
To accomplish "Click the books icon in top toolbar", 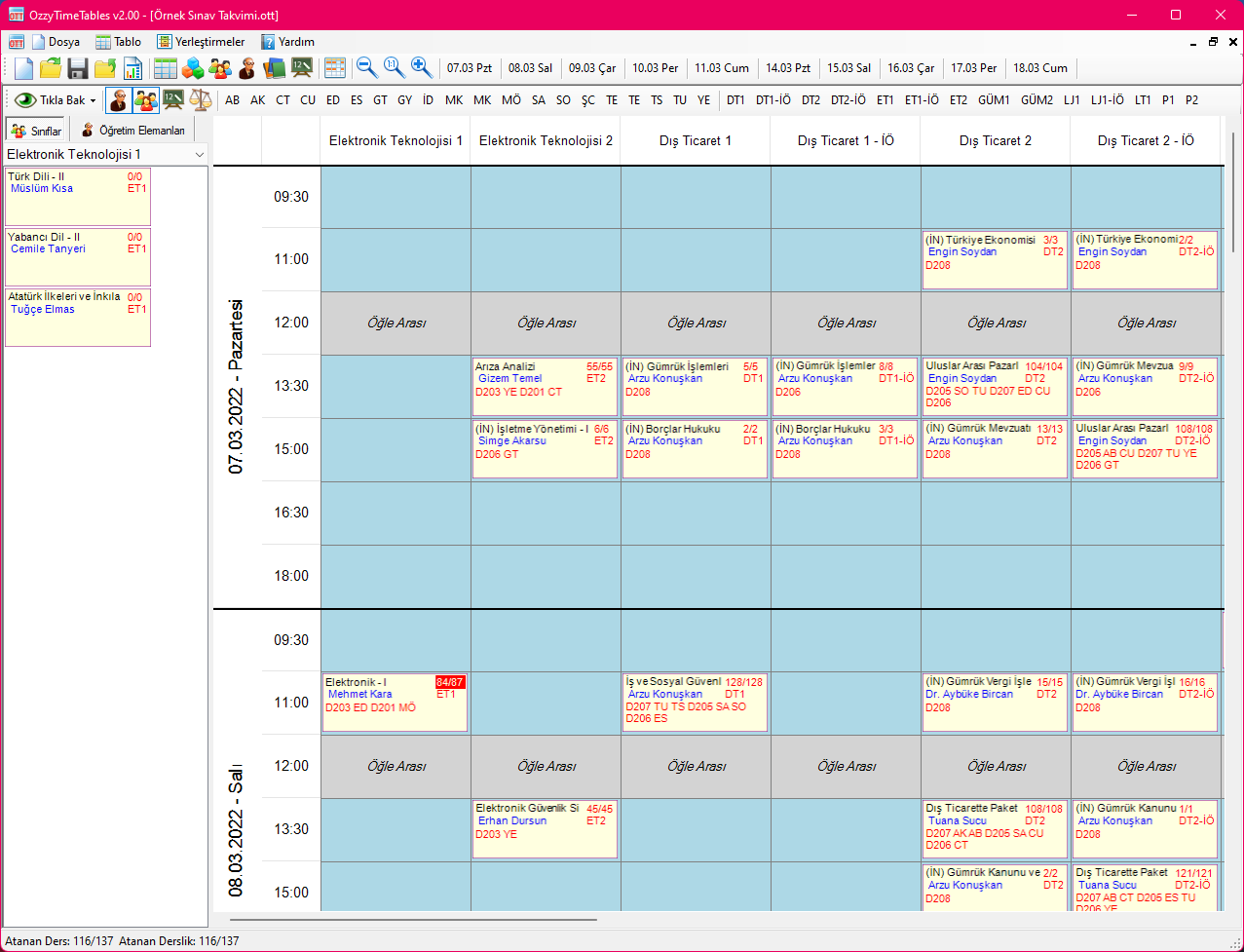I will [275, 68].
